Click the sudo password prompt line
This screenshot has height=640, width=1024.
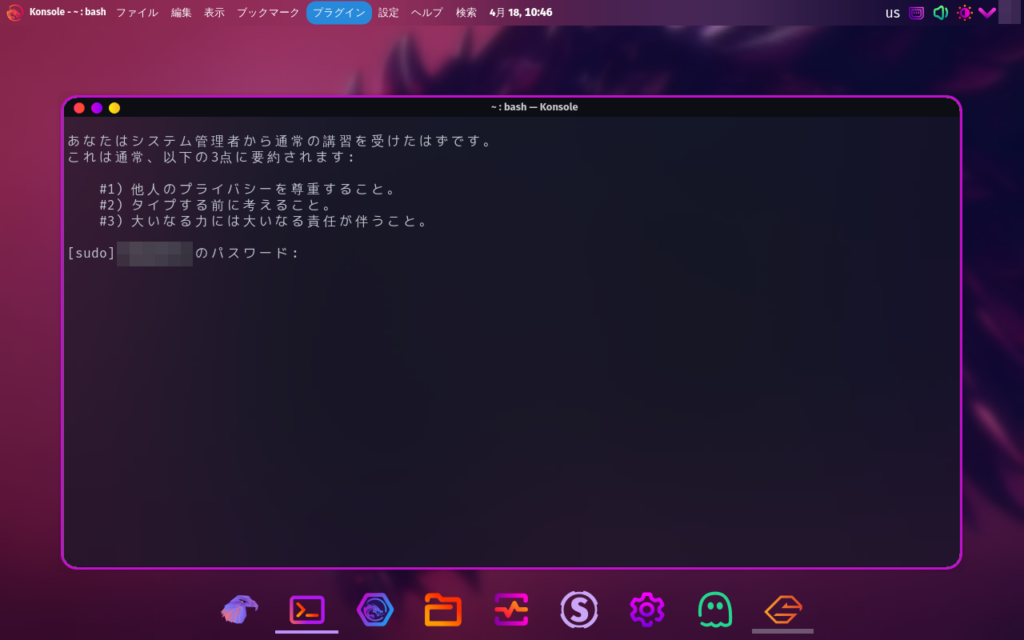184,253
